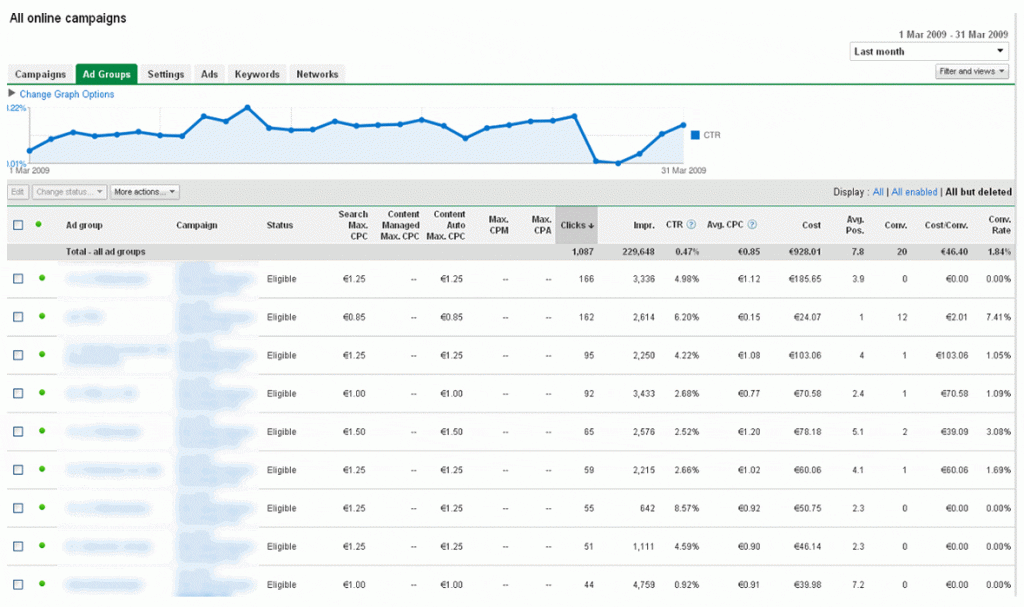Click the green status dot for 162 clicks row
Screen dimensions: 1024x607
[x=42, y=316]
